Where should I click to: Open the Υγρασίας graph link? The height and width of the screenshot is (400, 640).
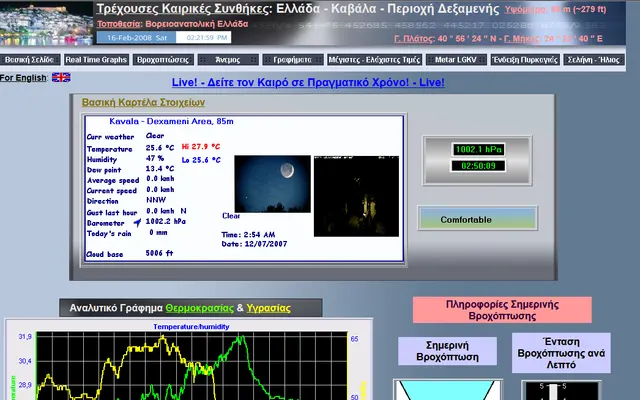tap(269, 308)
